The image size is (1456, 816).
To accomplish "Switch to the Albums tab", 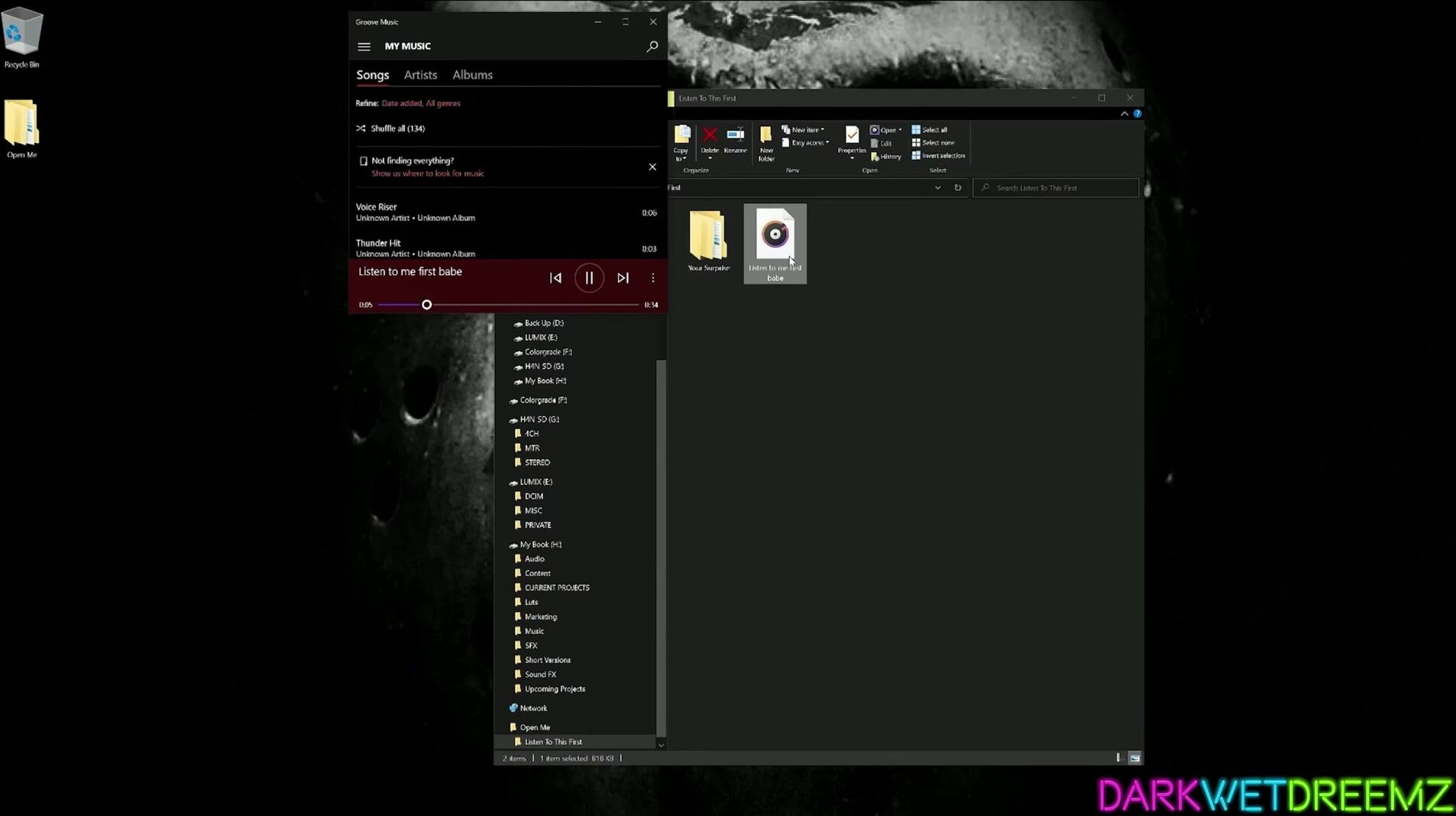I will coord(472,75).
